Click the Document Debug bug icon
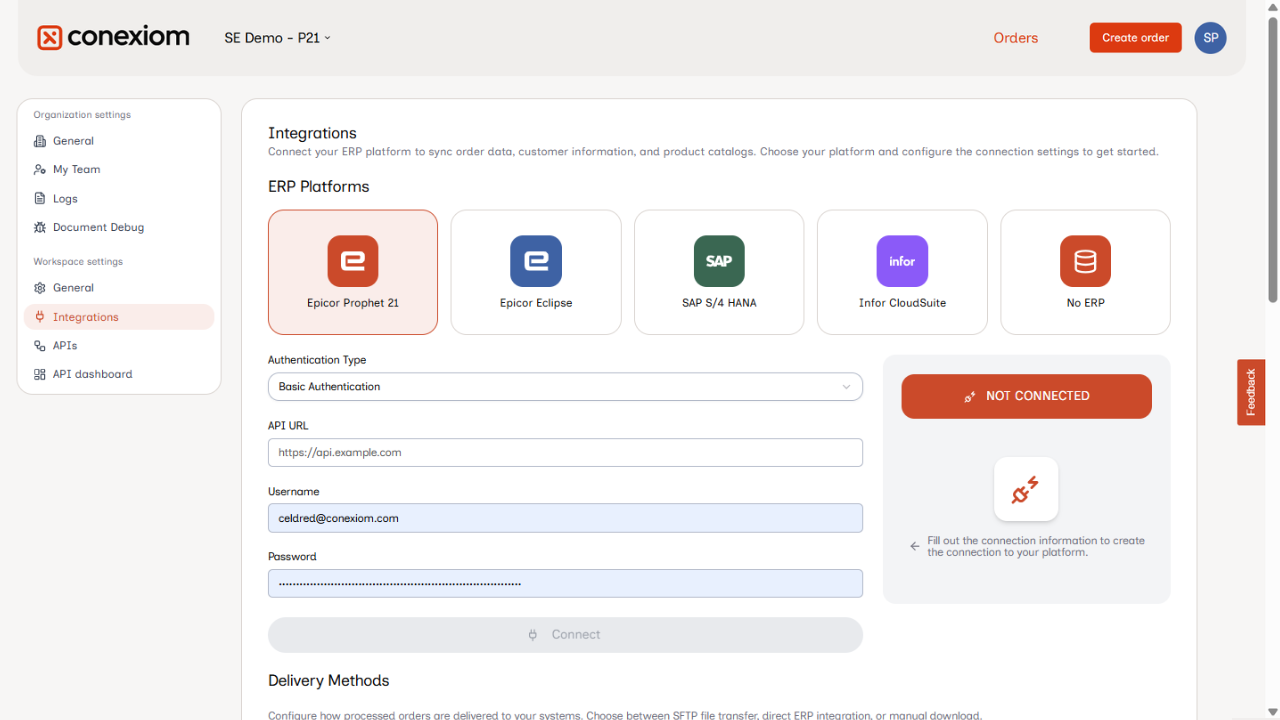Viewport: 1280px width, 720px height. [x=40, y=228]
